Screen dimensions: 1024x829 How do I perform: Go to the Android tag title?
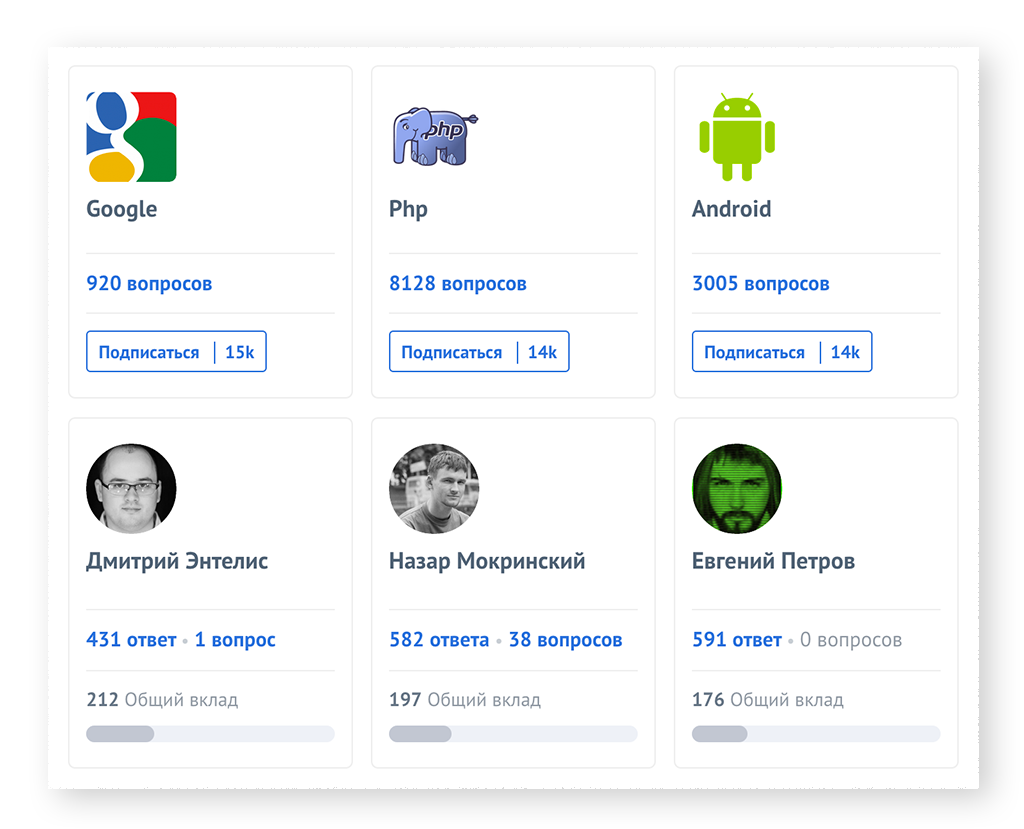(731, 209)
